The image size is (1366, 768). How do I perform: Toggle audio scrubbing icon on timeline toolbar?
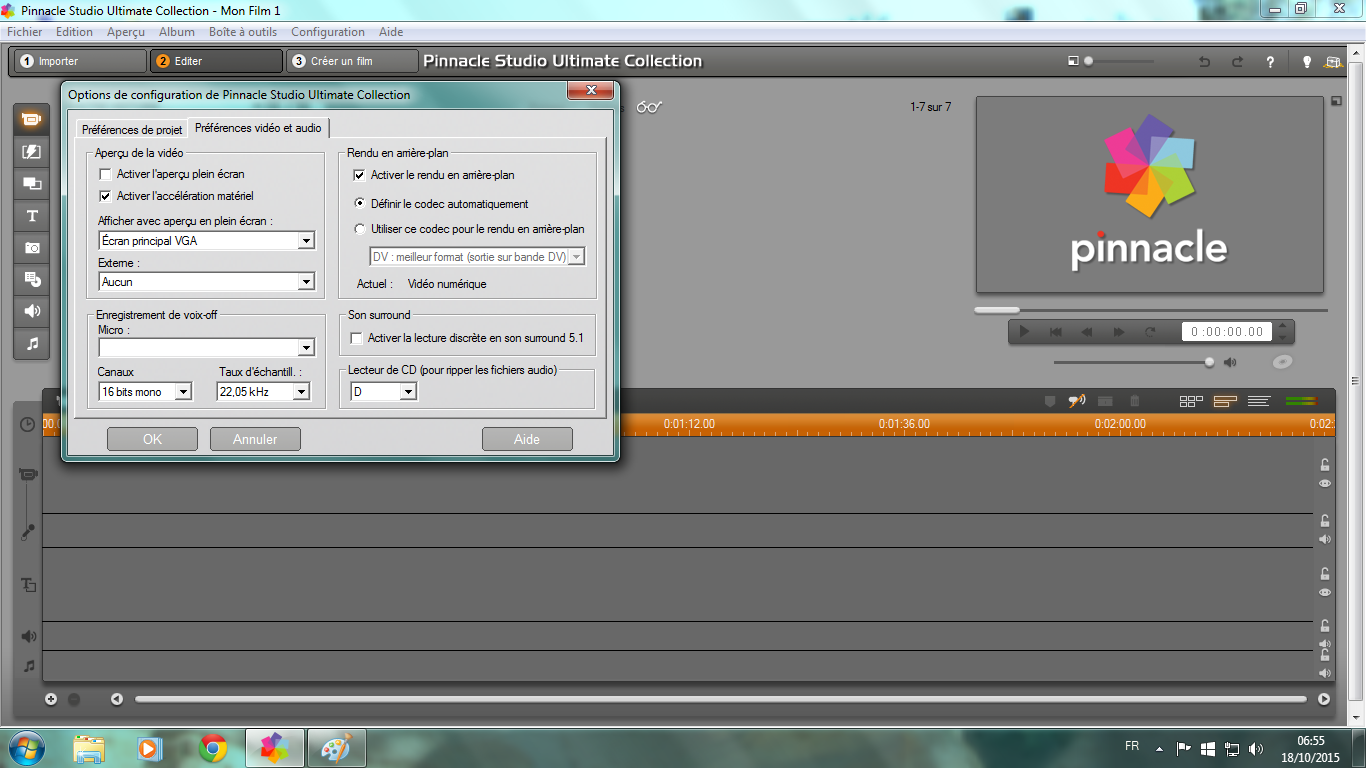click(x=1077, y=401)
